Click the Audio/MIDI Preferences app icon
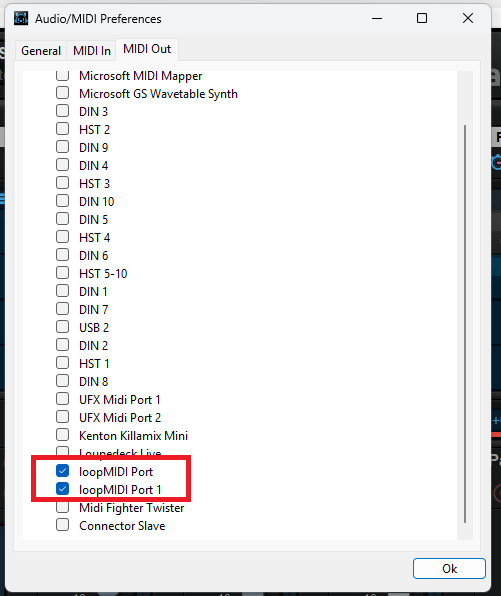 pos(21,18)
